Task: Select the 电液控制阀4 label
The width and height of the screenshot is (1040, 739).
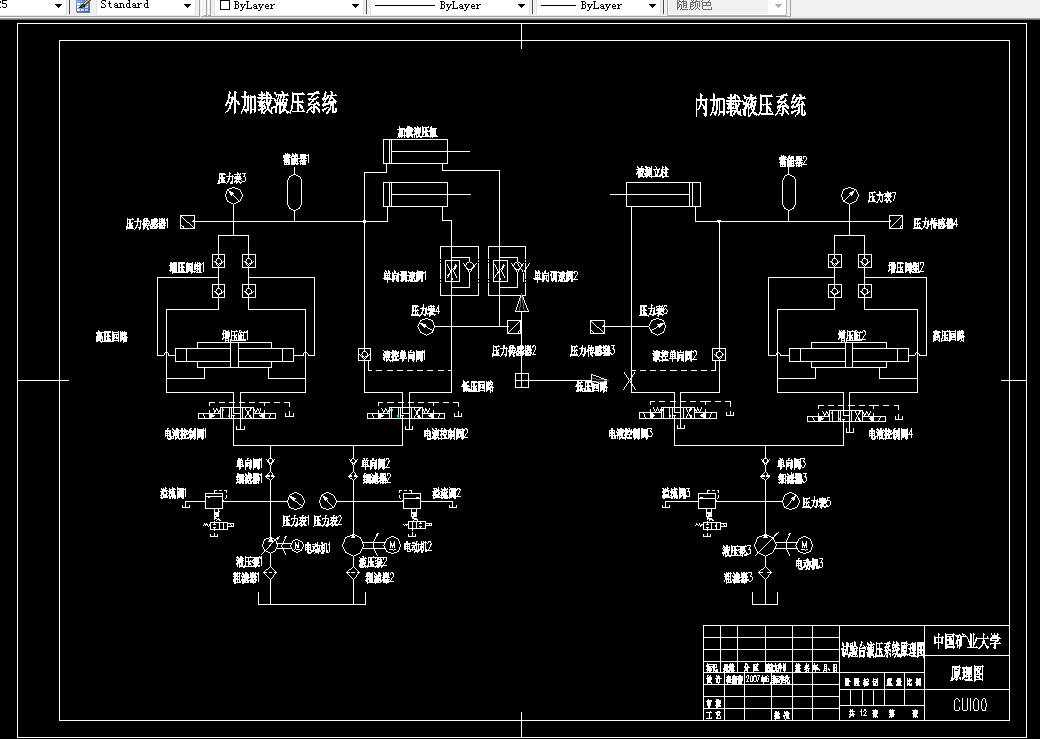Action: point(891,434)
